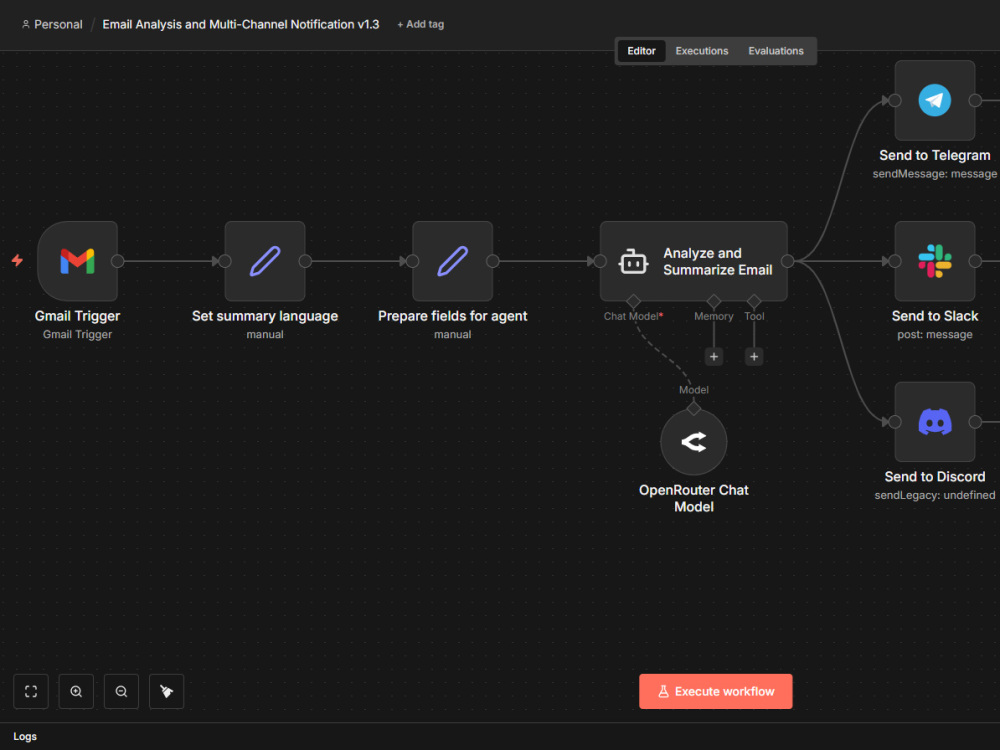Screen dimensions: 1000x750
Task: Open the Send to Telegram node
Action: (934, 100)
